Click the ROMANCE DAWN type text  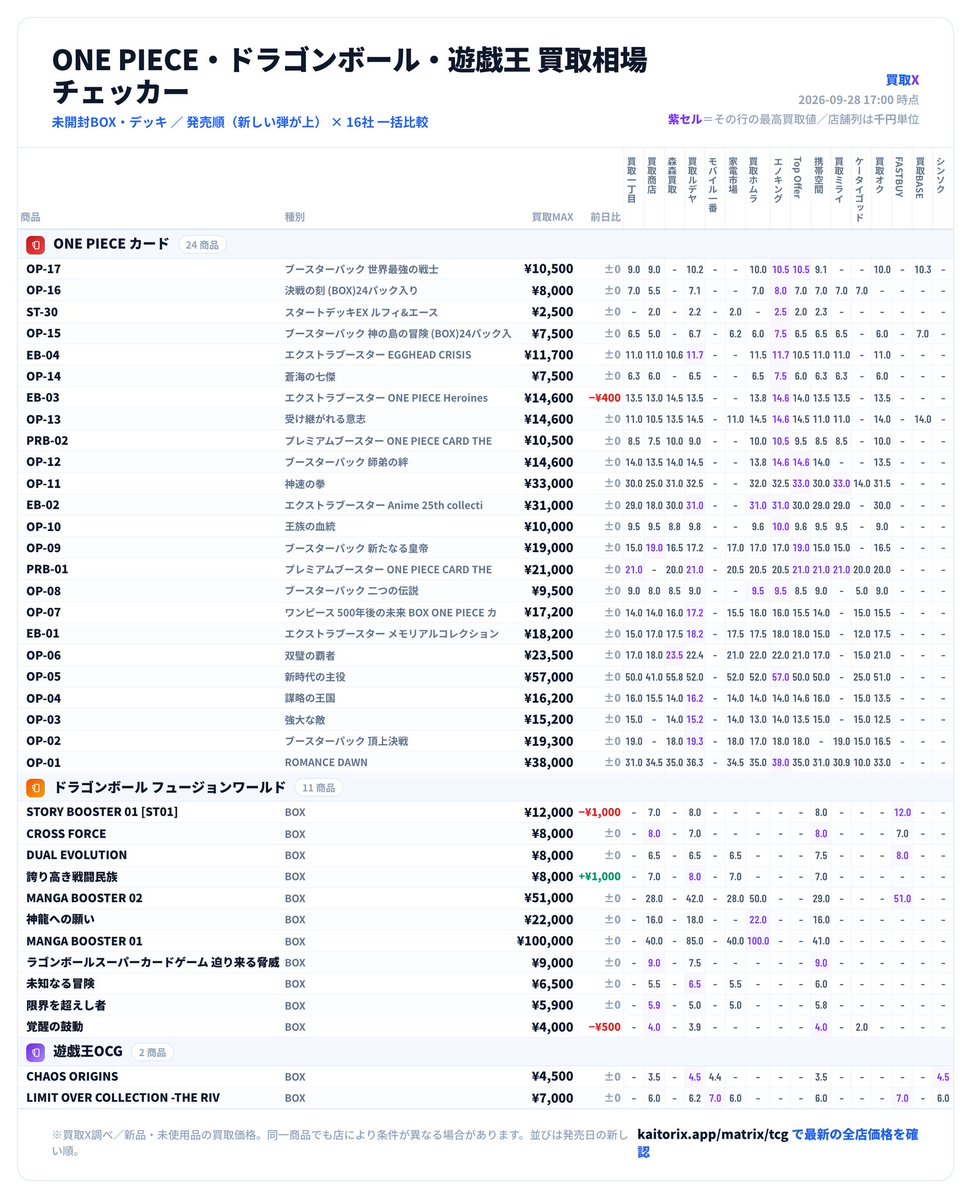pos(326,762)
